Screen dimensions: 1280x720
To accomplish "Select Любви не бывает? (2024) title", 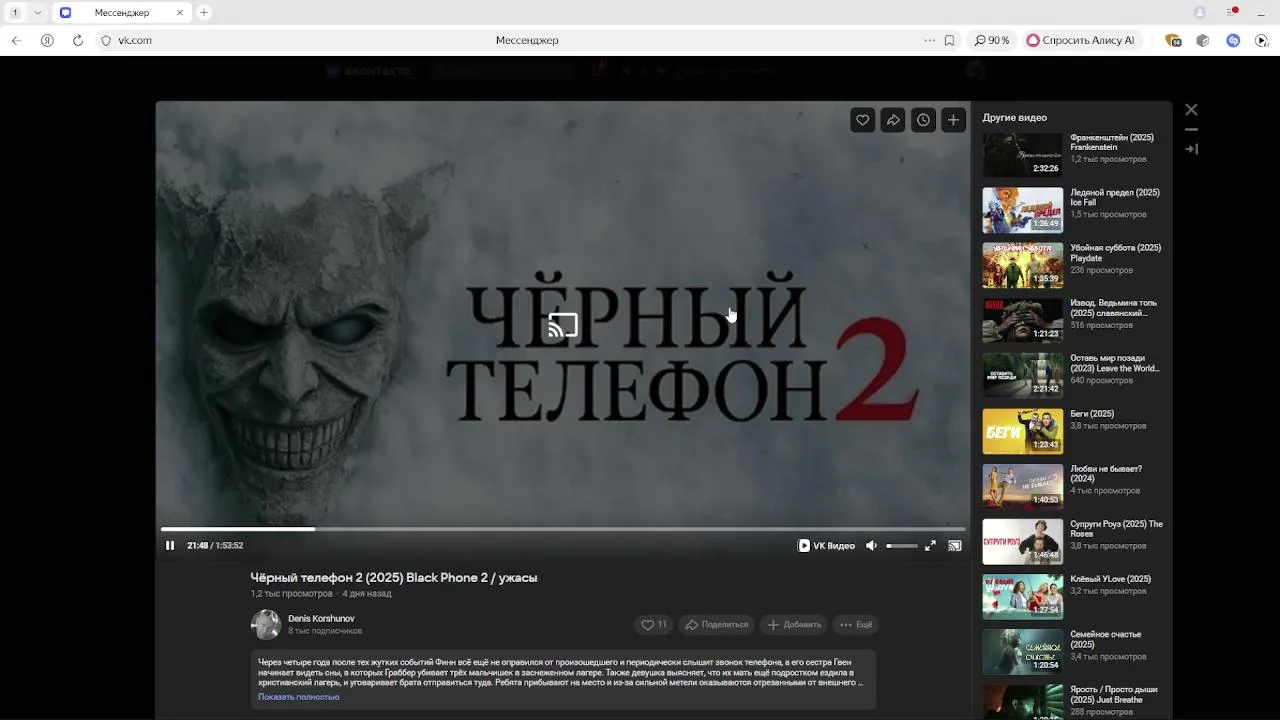I will click(1106, 473).
